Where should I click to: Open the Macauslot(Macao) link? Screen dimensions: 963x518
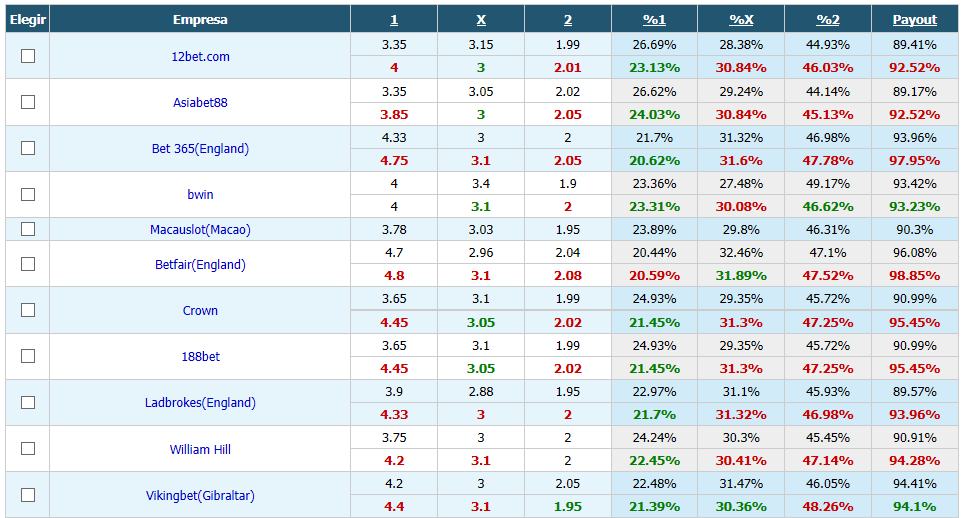click(200, 230)
